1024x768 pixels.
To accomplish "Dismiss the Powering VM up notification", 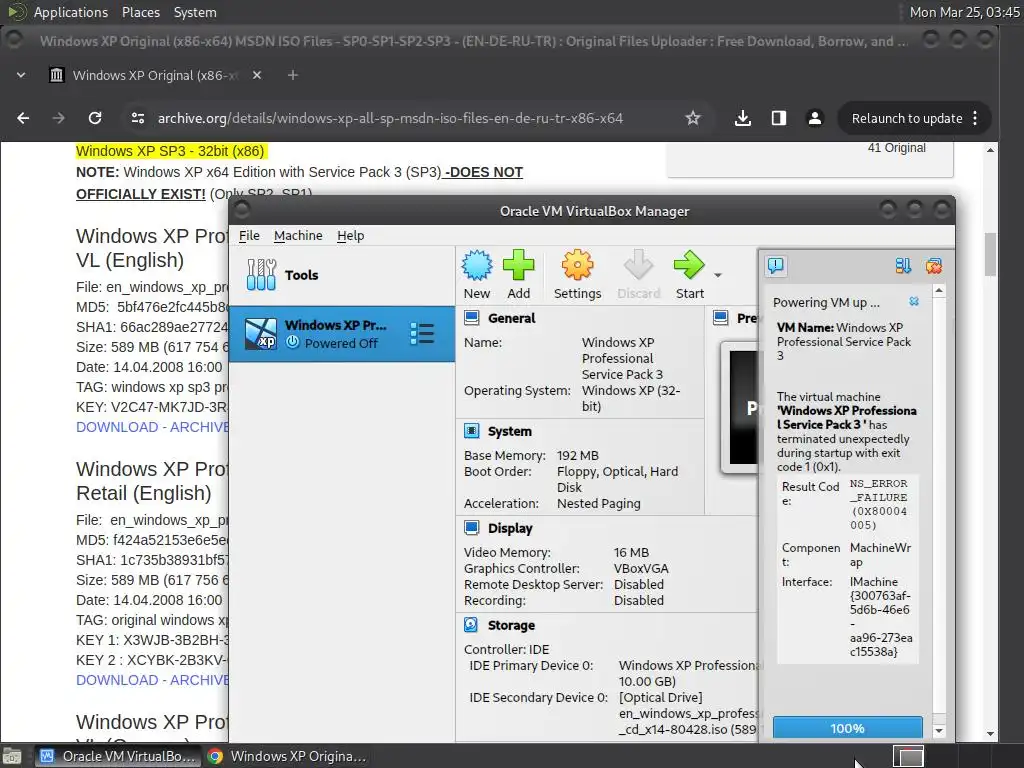I will 914,301.
